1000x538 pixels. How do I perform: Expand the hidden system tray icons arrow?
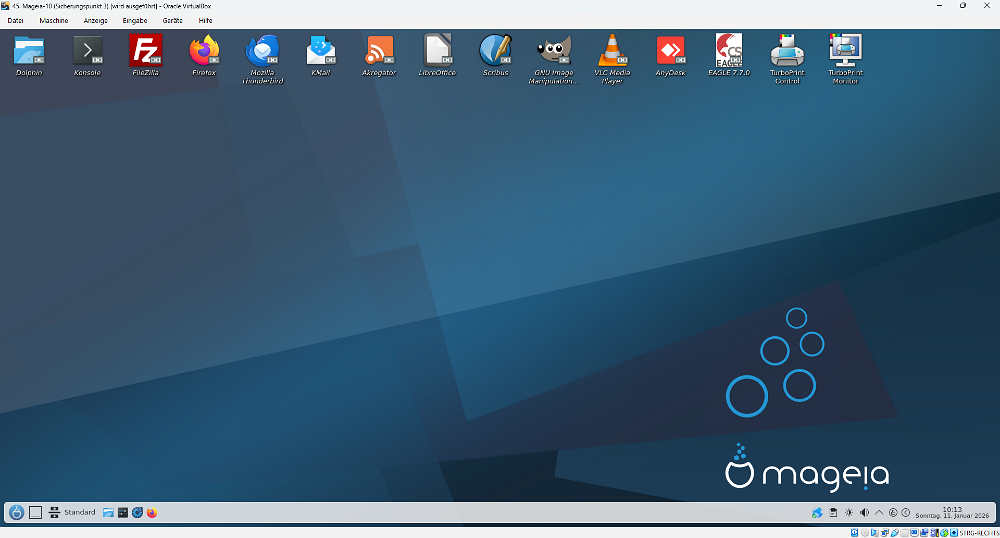[879, 513]
